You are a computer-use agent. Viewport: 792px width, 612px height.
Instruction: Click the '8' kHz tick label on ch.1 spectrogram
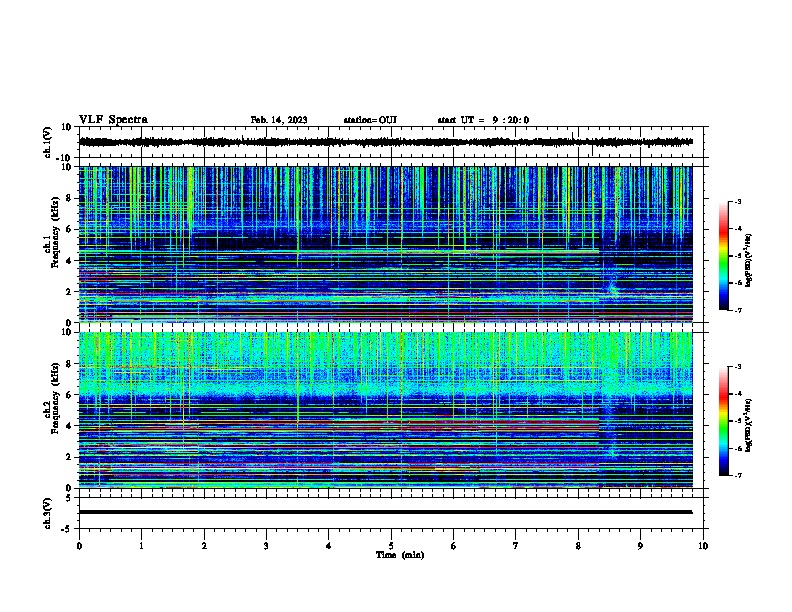[69, 198]
